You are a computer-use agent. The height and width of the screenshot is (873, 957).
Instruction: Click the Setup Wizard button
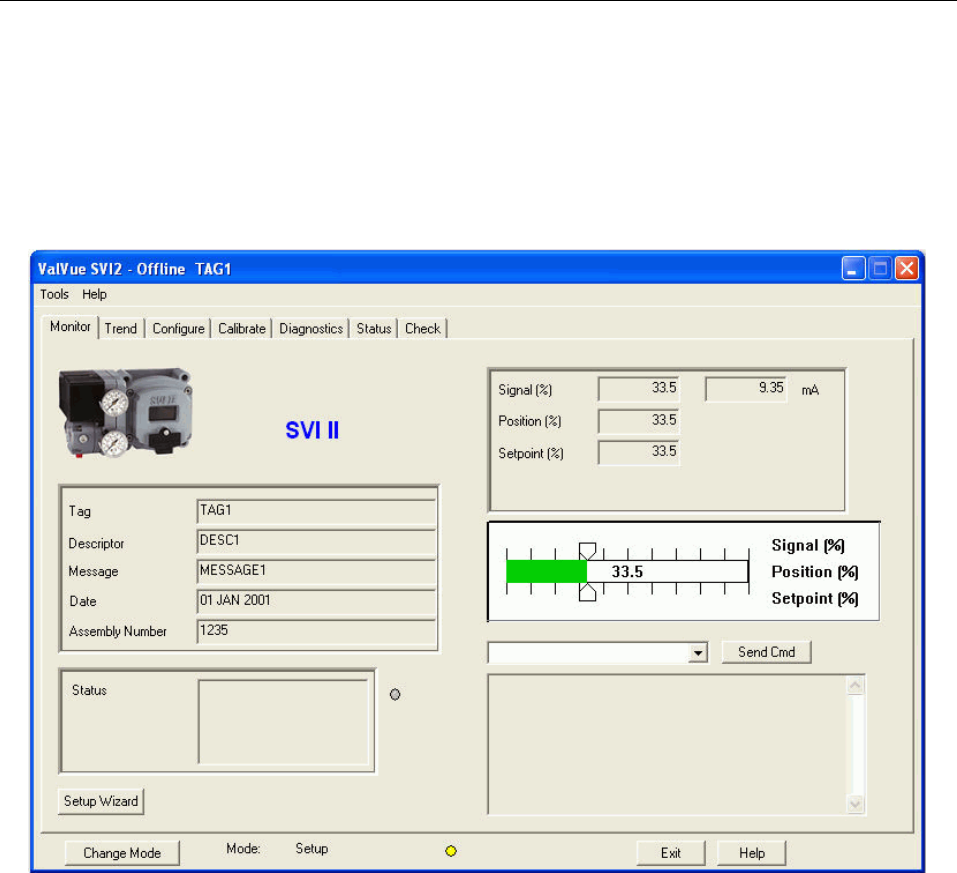(x=101, y=802)
